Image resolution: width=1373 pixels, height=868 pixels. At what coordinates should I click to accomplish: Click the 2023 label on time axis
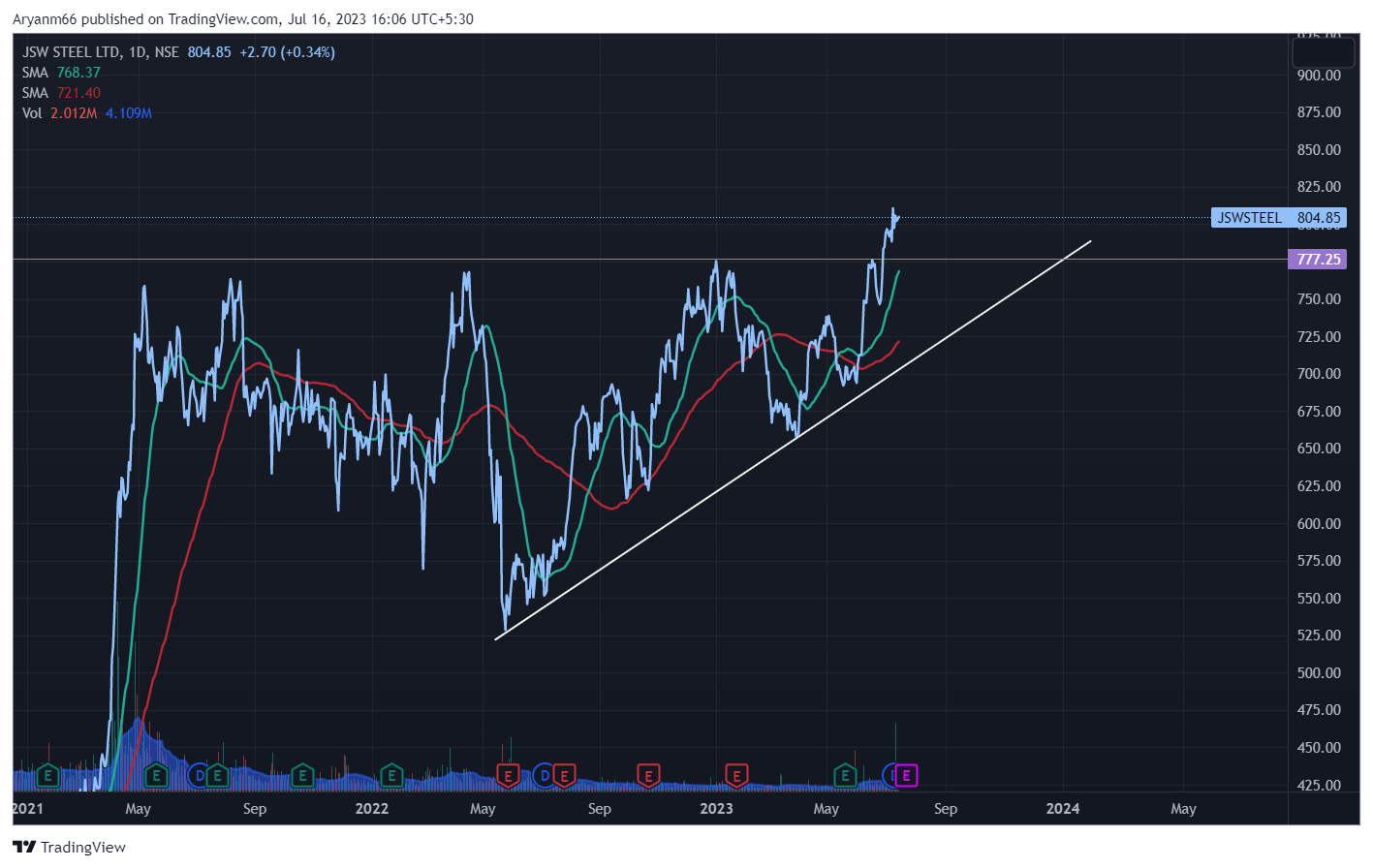tap(716, 809)
